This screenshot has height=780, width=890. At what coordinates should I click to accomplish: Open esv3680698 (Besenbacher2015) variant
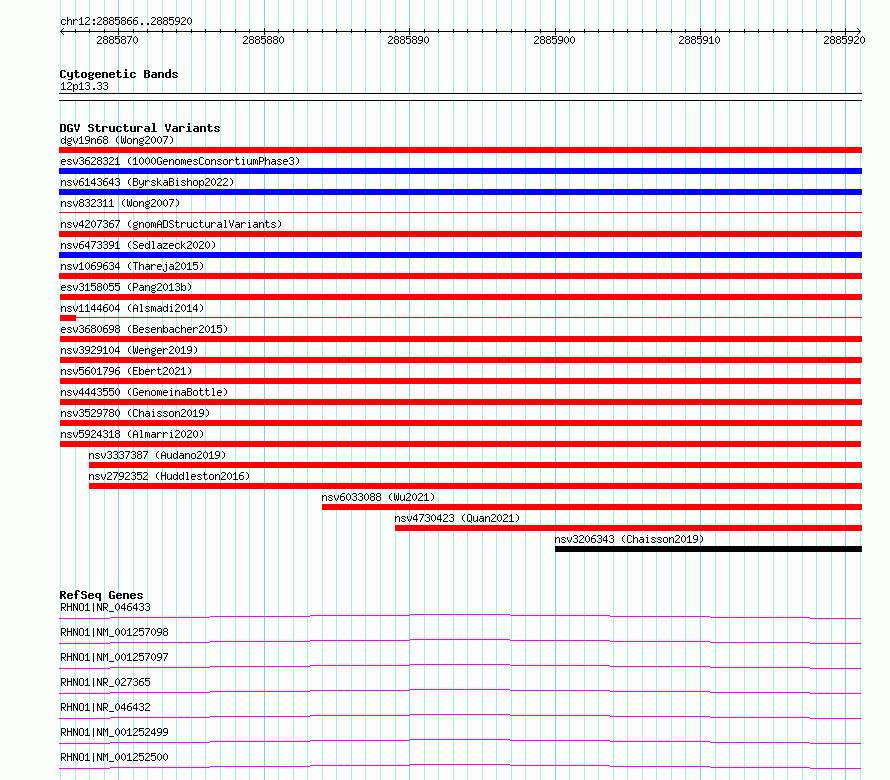(x=144, y=329)
